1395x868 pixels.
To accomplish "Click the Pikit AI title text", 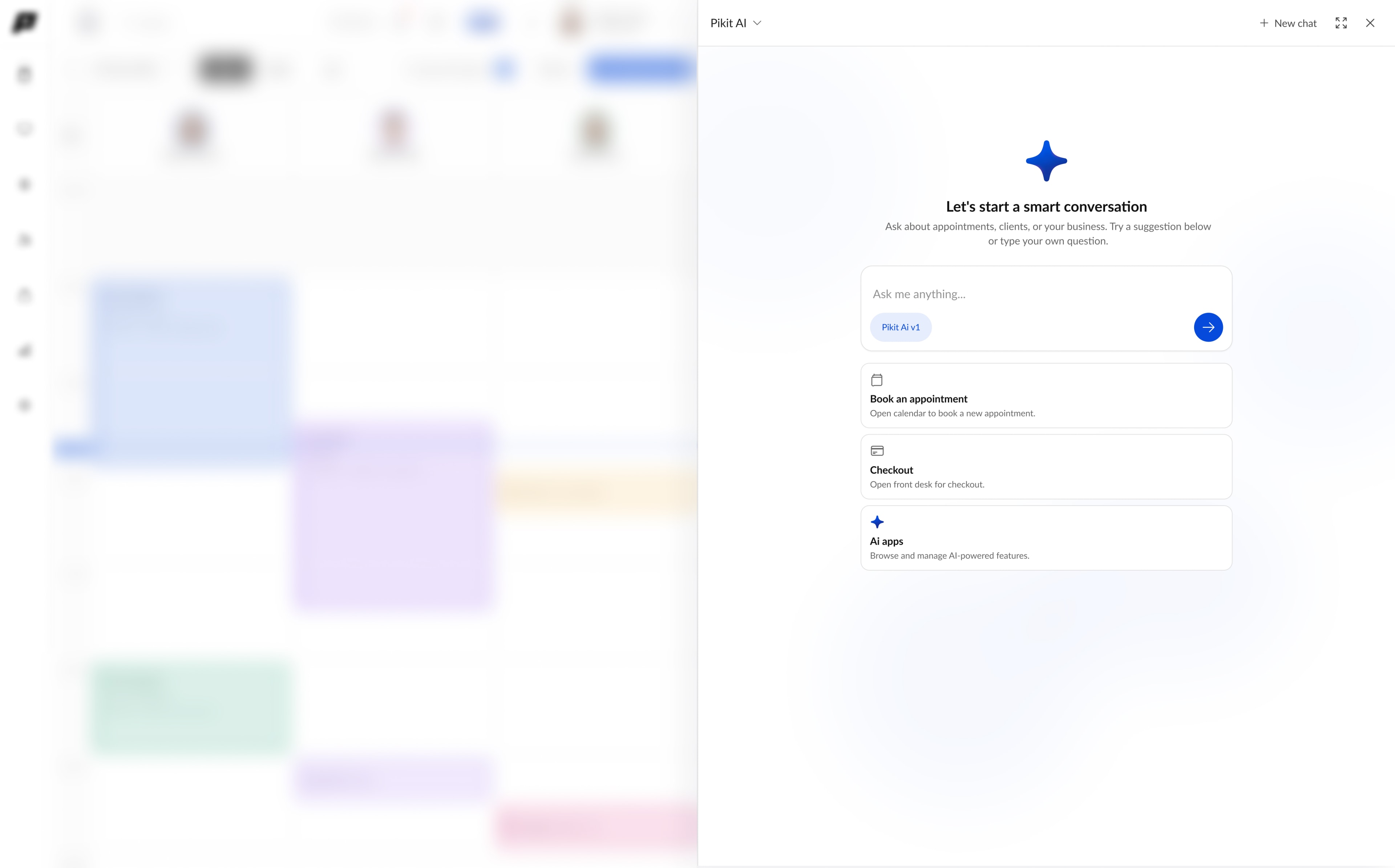I will pyautogui.click(x=728, y=23).
